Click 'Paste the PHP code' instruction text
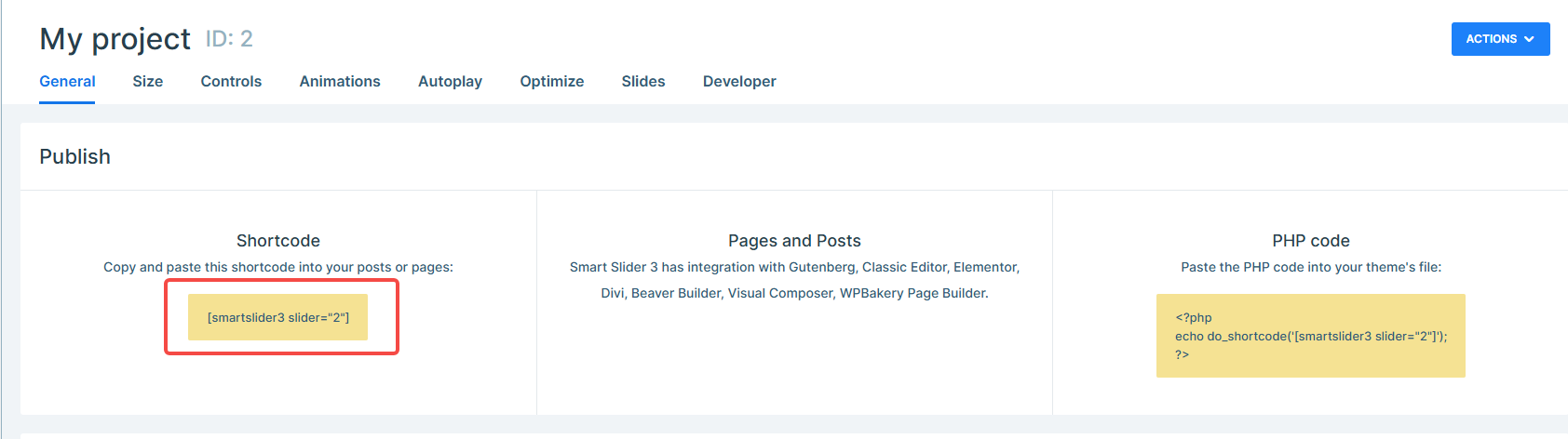This screenshot has width=1568, height=439. pos(1310,267)
